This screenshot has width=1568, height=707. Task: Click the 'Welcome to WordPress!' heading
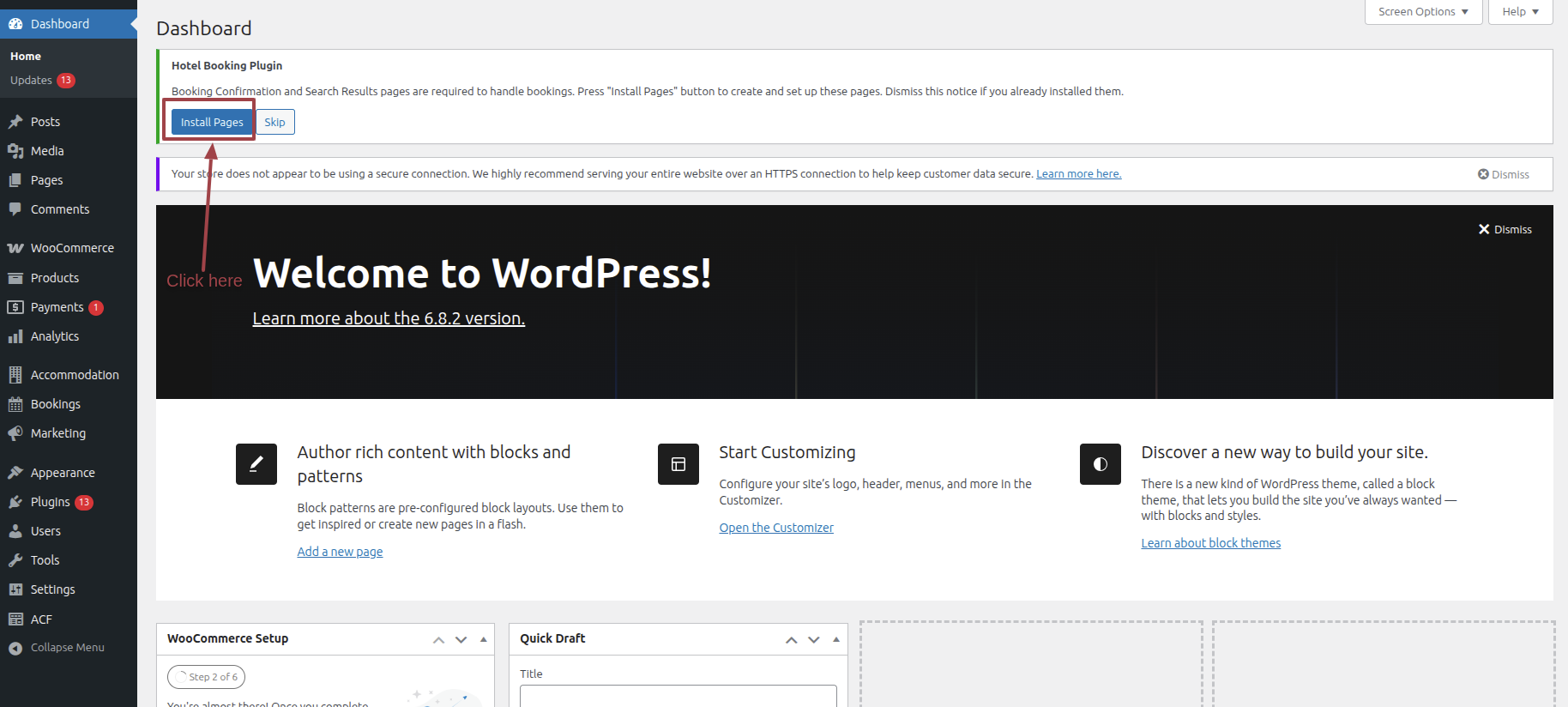[x=482, y=274]
